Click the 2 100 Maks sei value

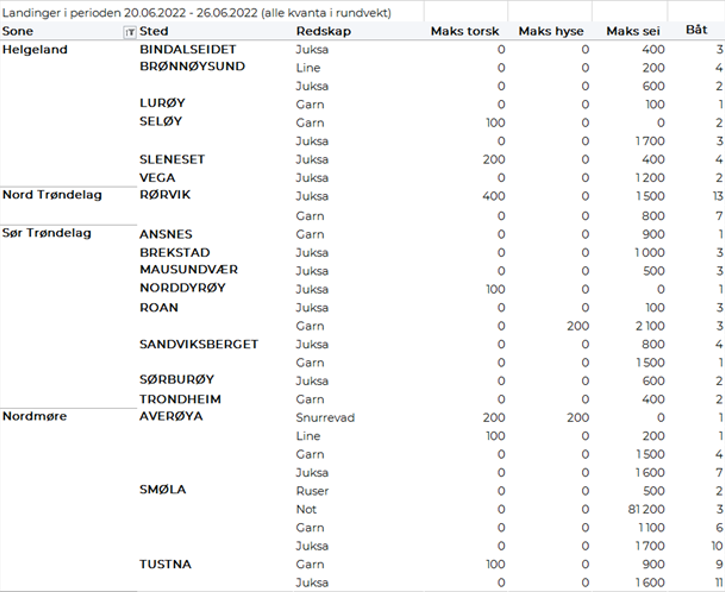pos(647,325)
